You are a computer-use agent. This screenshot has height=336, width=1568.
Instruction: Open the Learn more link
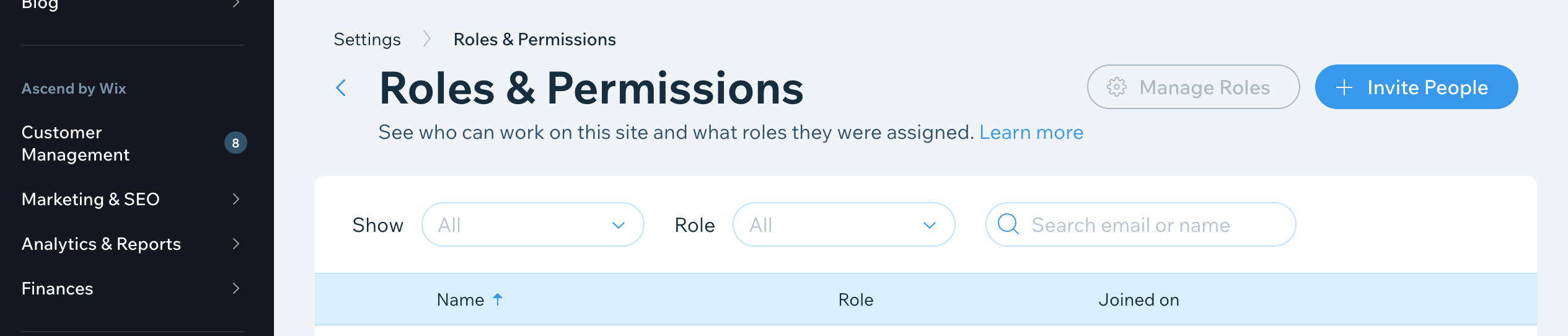tap(1031, 132)
